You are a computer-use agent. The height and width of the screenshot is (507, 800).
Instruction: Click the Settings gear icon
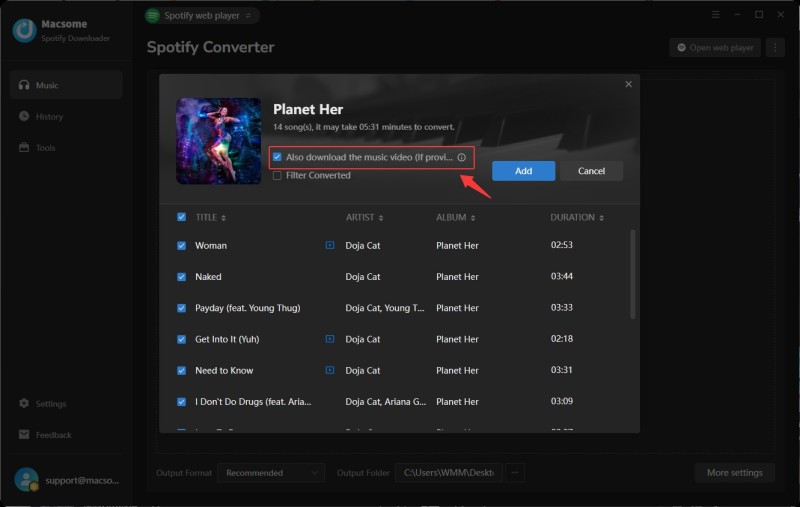click(x=24, y=403)
